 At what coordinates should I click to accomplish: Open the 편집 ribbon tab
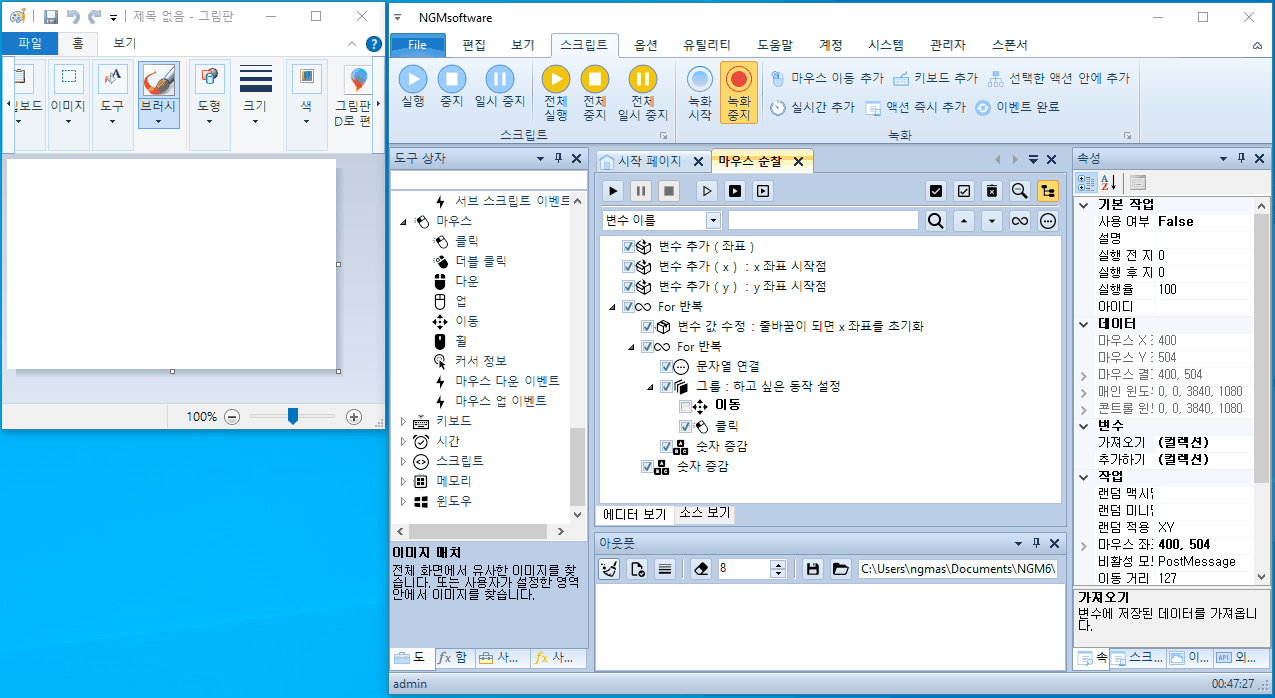(x=474, y=45)
